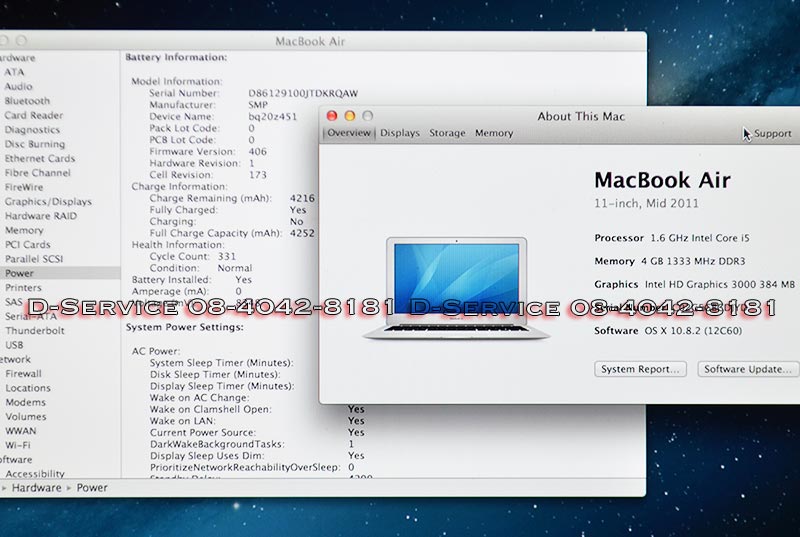Select the highlighted Power entry
This screenshot has height=537, width=800.
click(60, 273)
